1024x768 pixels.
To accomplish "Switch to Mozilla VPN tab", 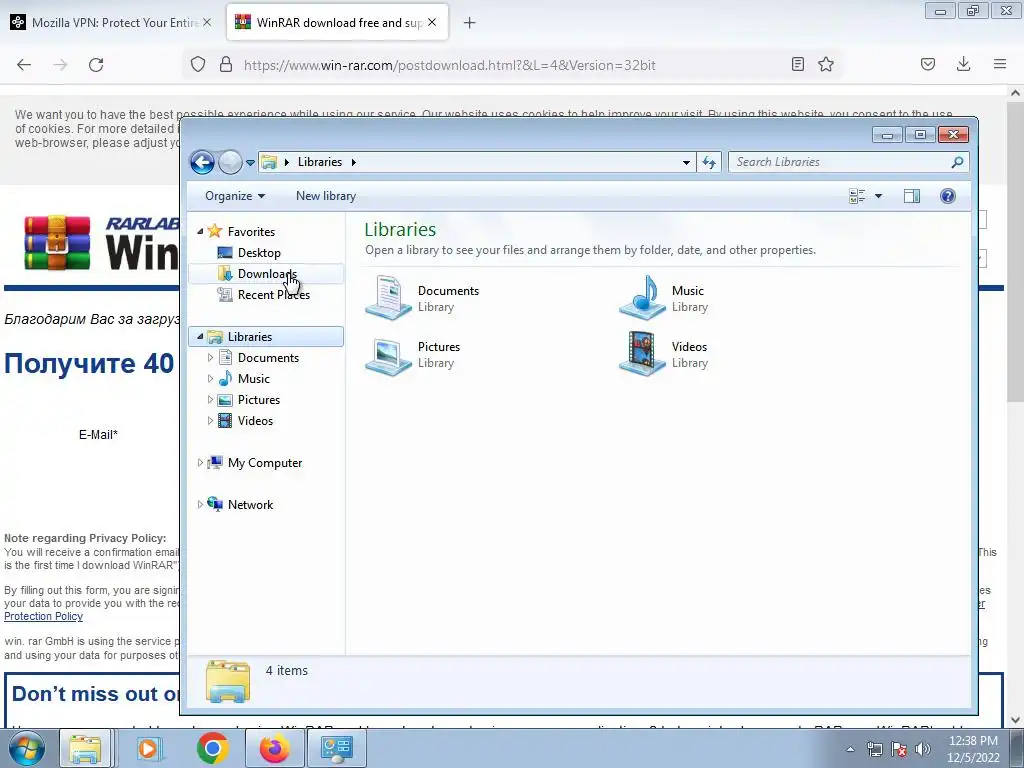I will tap(111, 23).
